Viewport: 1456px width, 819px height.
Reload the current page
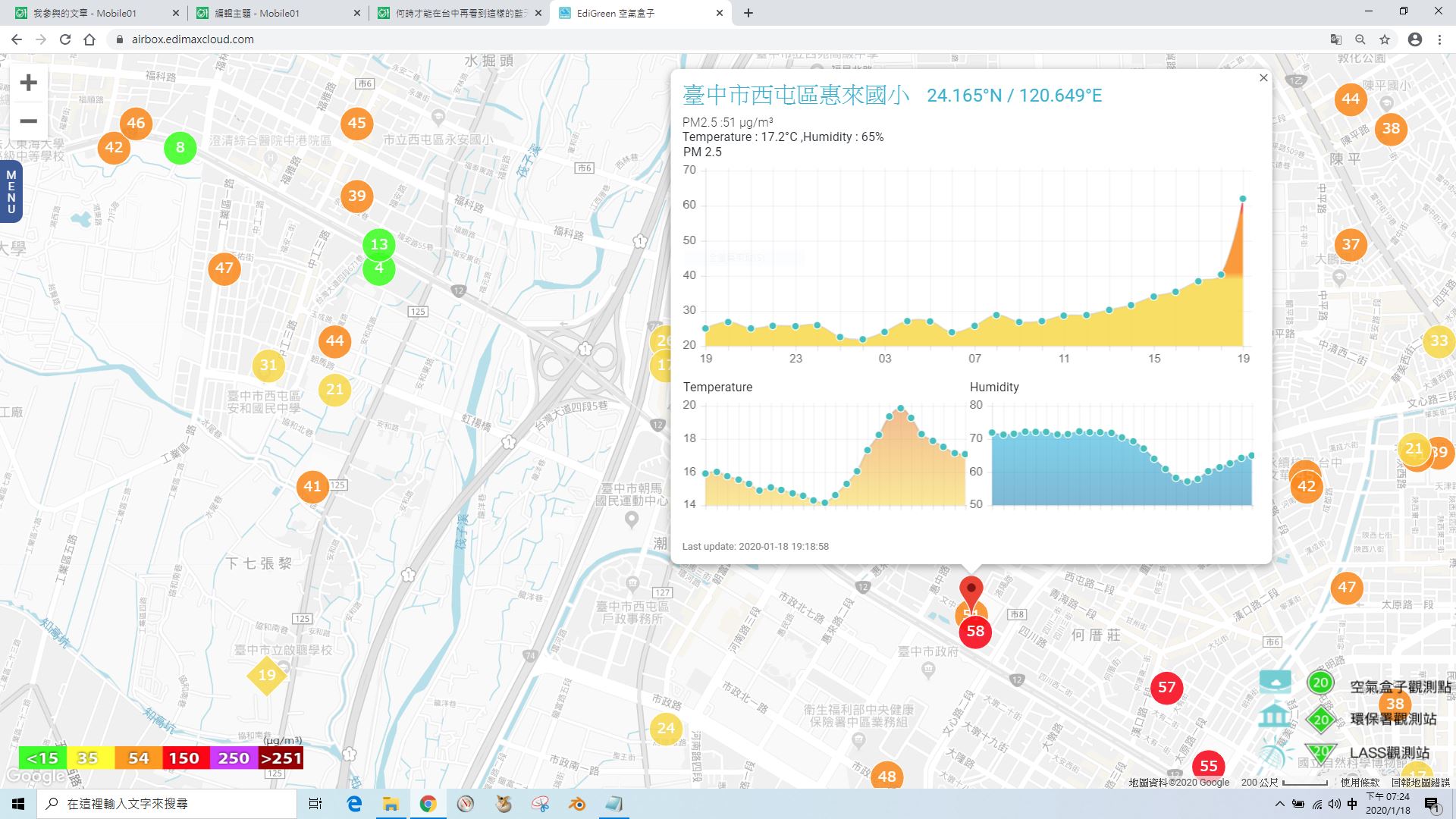[x=65, y=39]
